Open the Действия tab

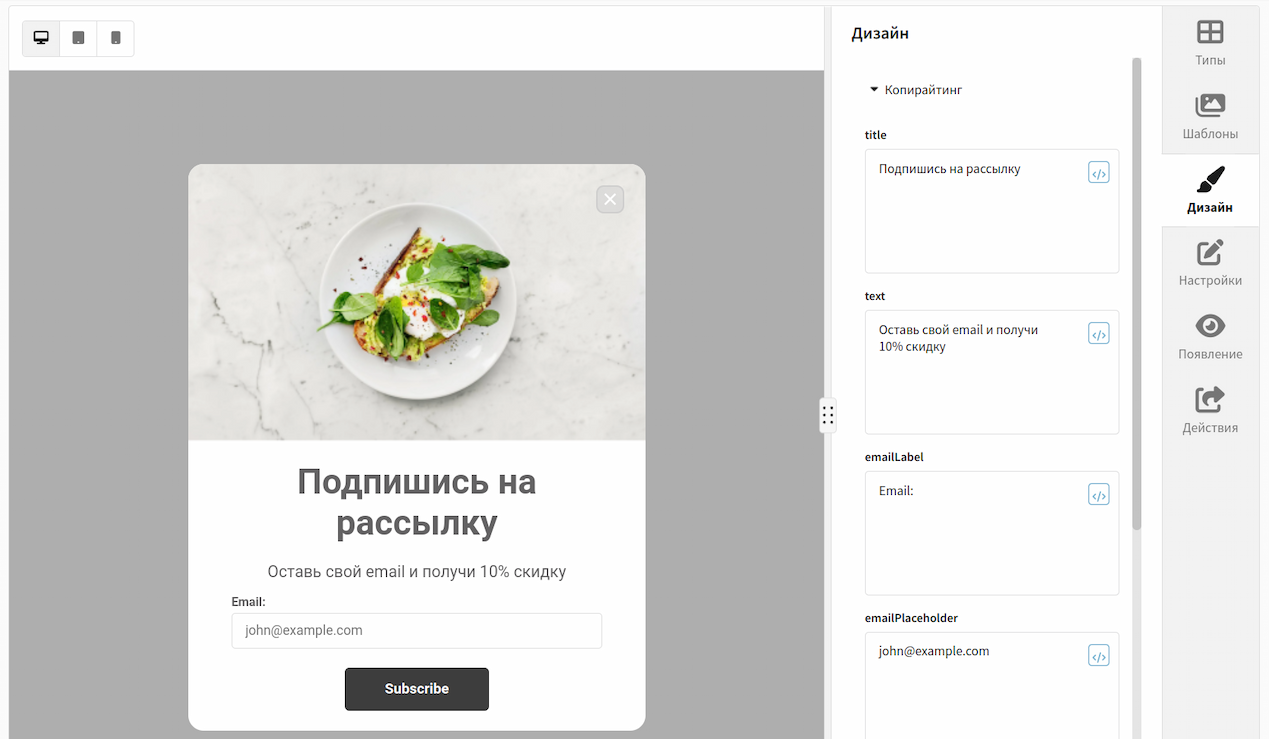(1210, 411)
